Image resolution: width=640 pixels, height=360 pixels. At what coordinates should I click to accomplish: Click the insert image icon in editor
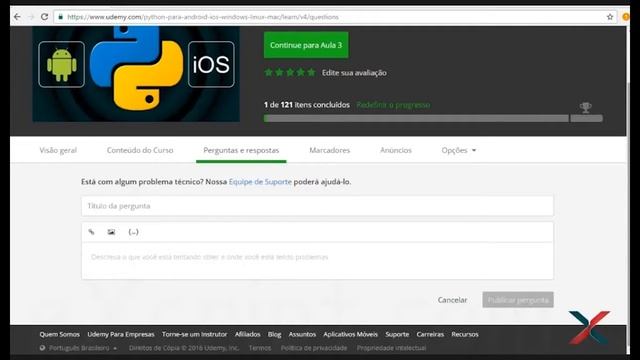(111, 232)
